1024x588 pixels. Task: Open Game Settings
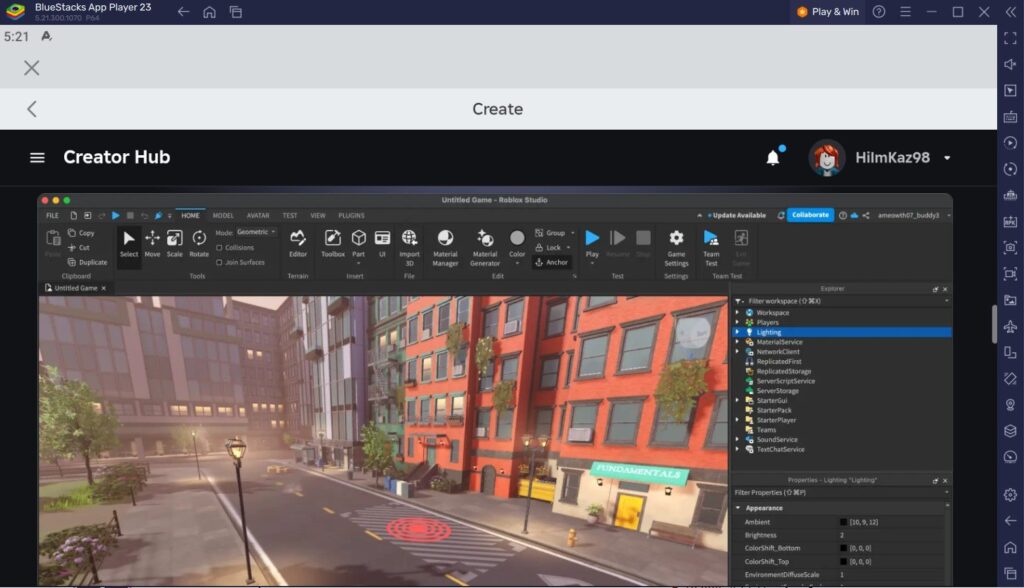pyautogui.click(x=676, y=243)
